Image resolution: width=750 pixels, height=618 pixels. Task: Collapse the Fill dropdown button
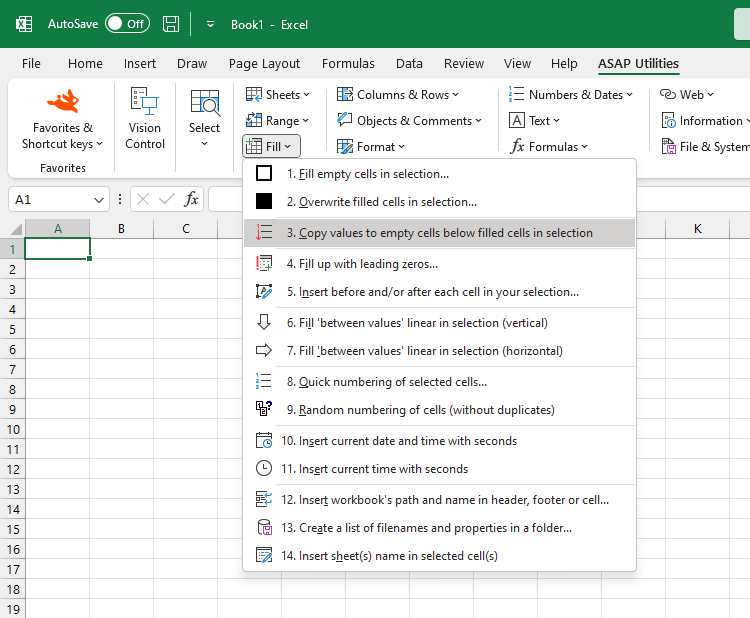[x=271, y=146]
